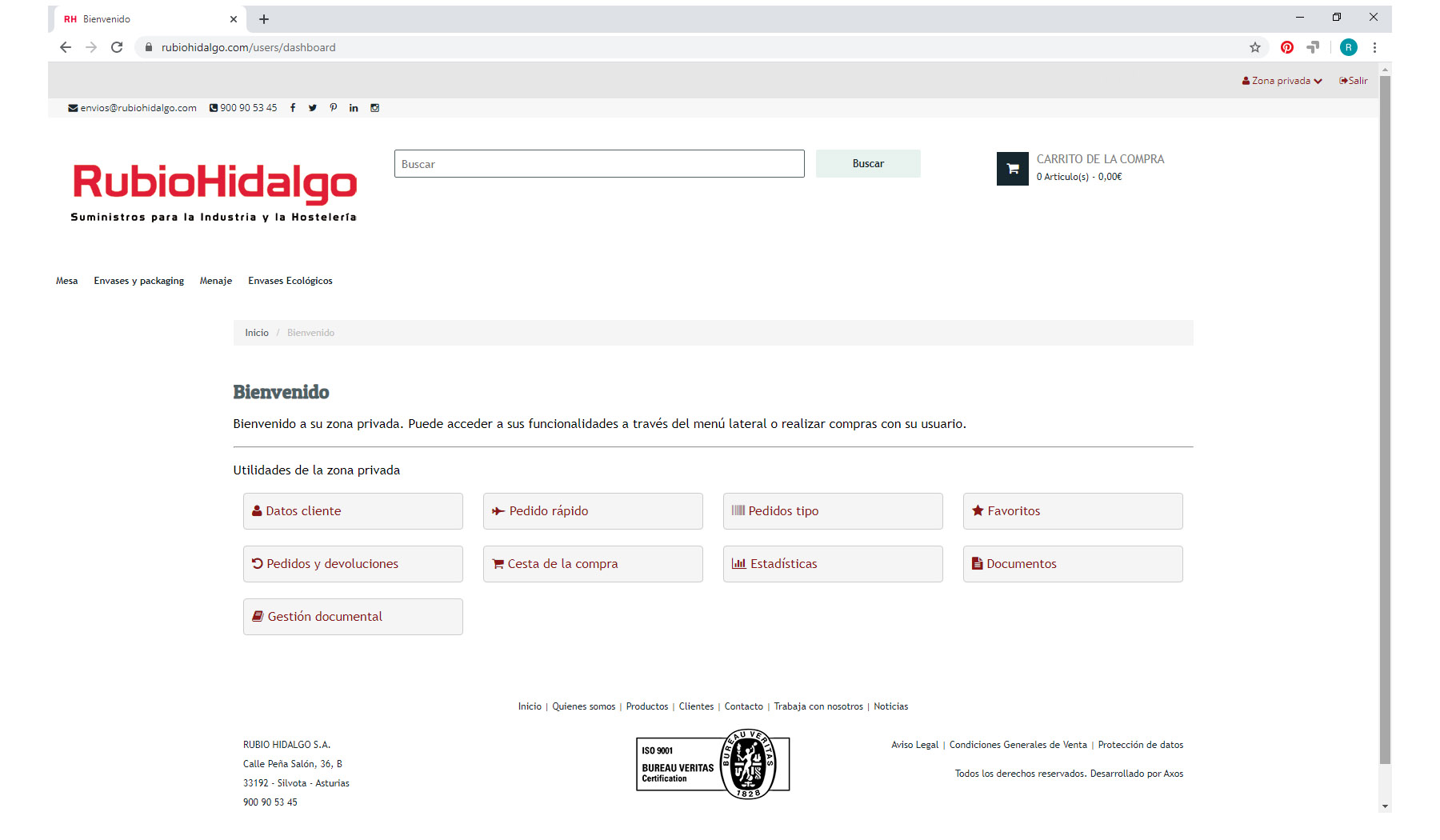This screenshot has width=1440, height=840.
Task: Click the '0 Articulo(s) - 0,00€' cart summary
Action: (x=1079, y=177)
